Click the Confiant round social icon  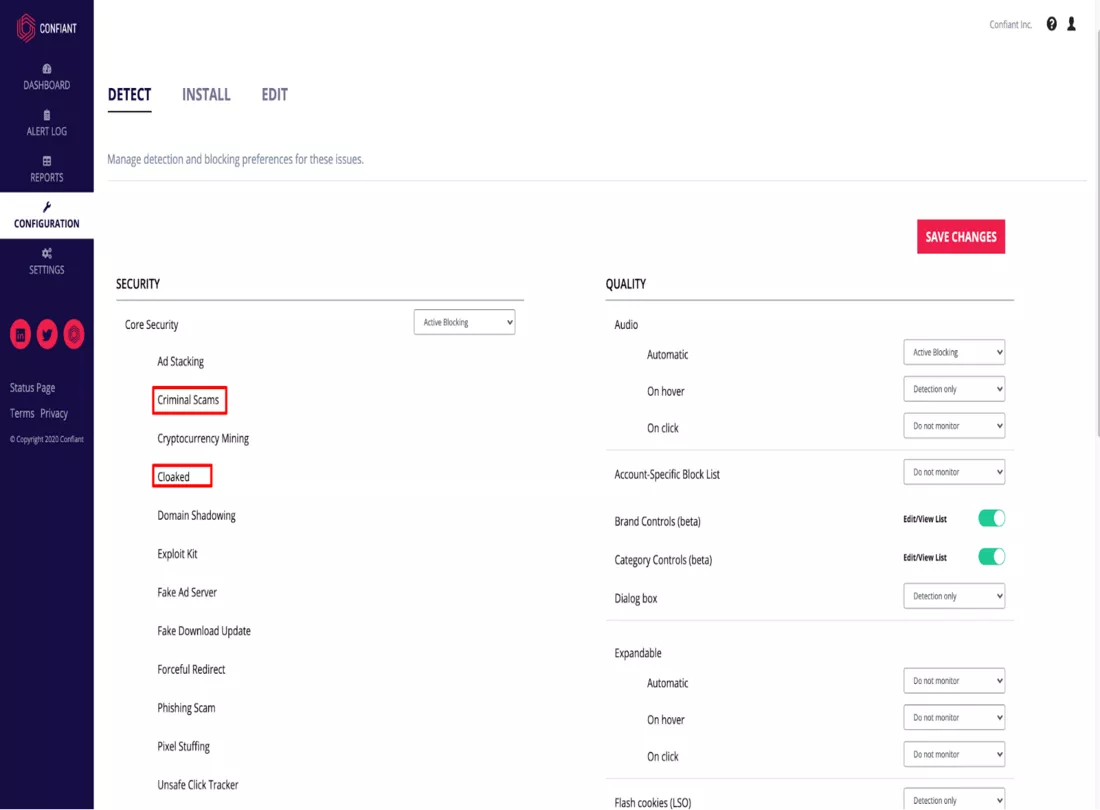74,335
